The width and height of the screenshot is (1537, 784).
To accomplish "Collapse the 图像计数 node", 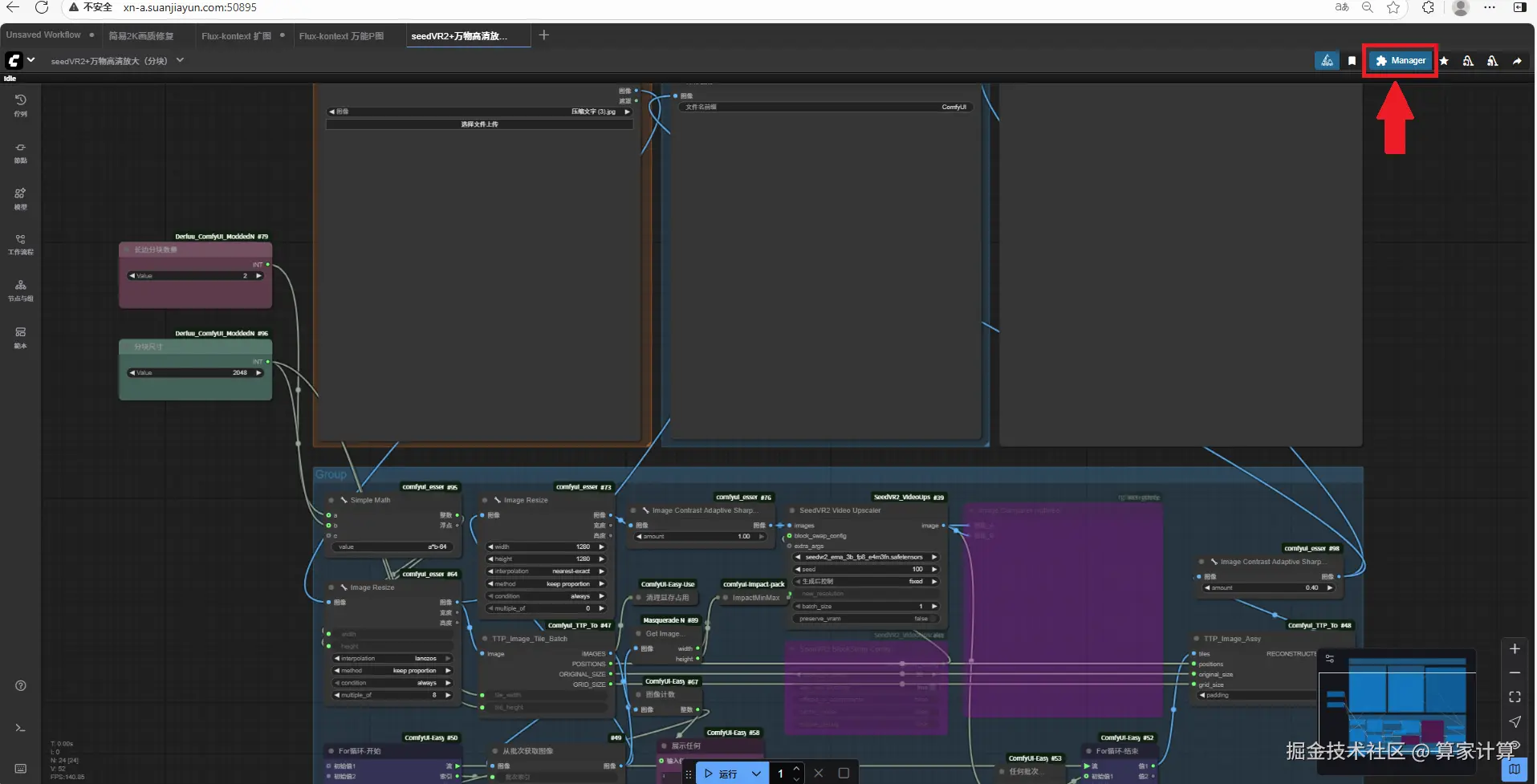I will [x=639, y=695].
